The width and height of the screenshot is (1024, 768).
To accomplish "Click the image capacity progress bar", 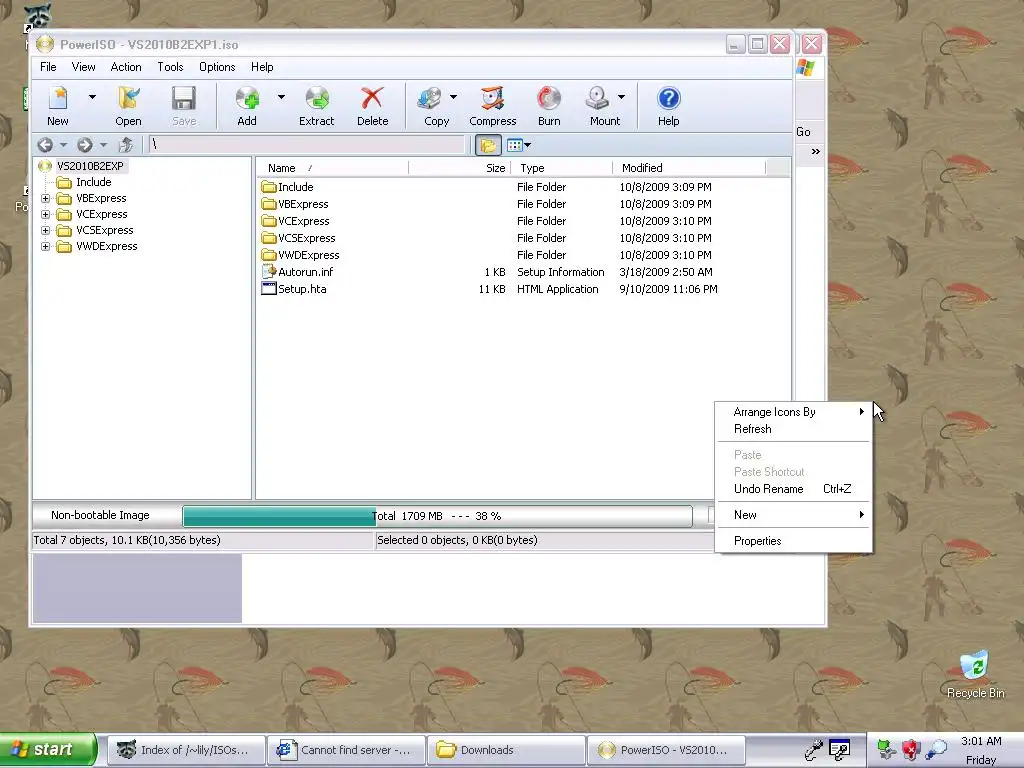I will (437, 516).
